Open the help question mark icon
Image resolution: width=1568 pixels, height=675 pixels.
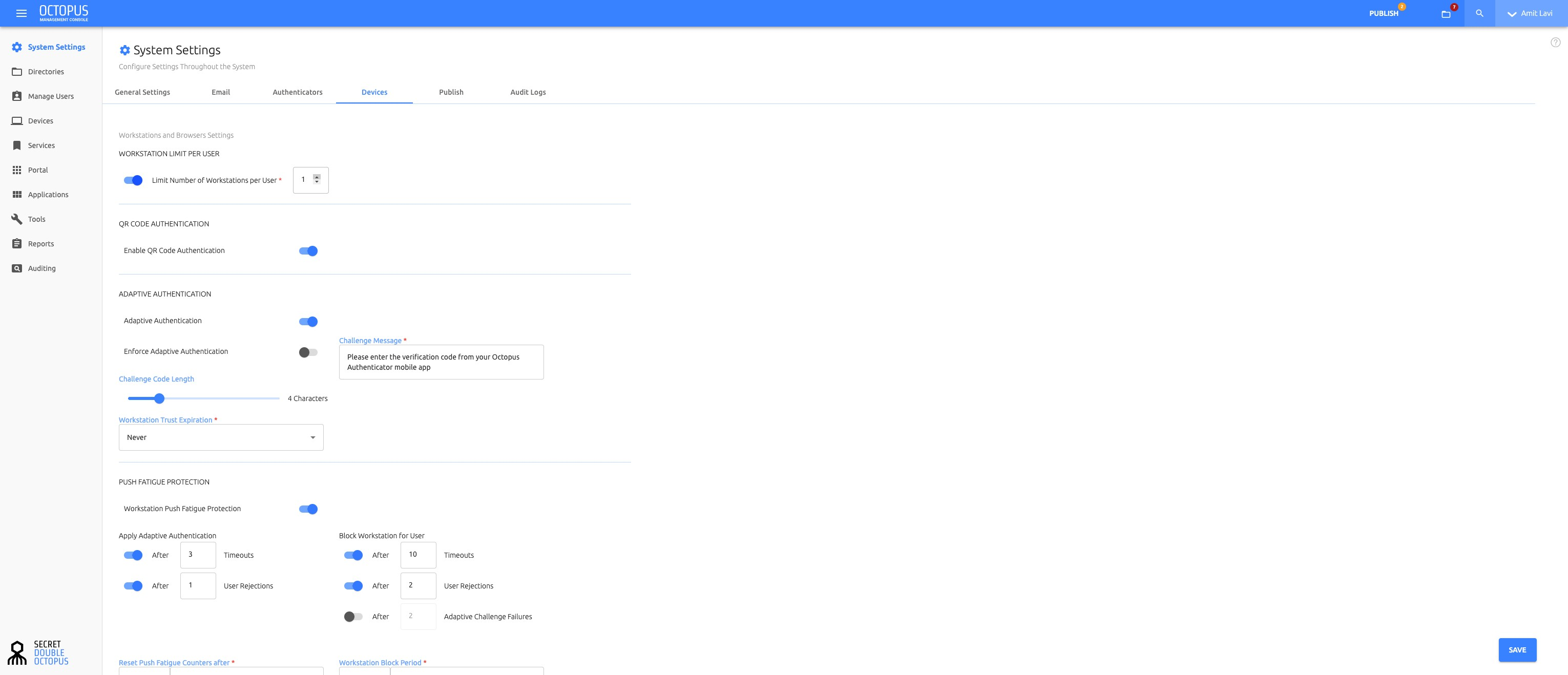(x=1555, y=43)
